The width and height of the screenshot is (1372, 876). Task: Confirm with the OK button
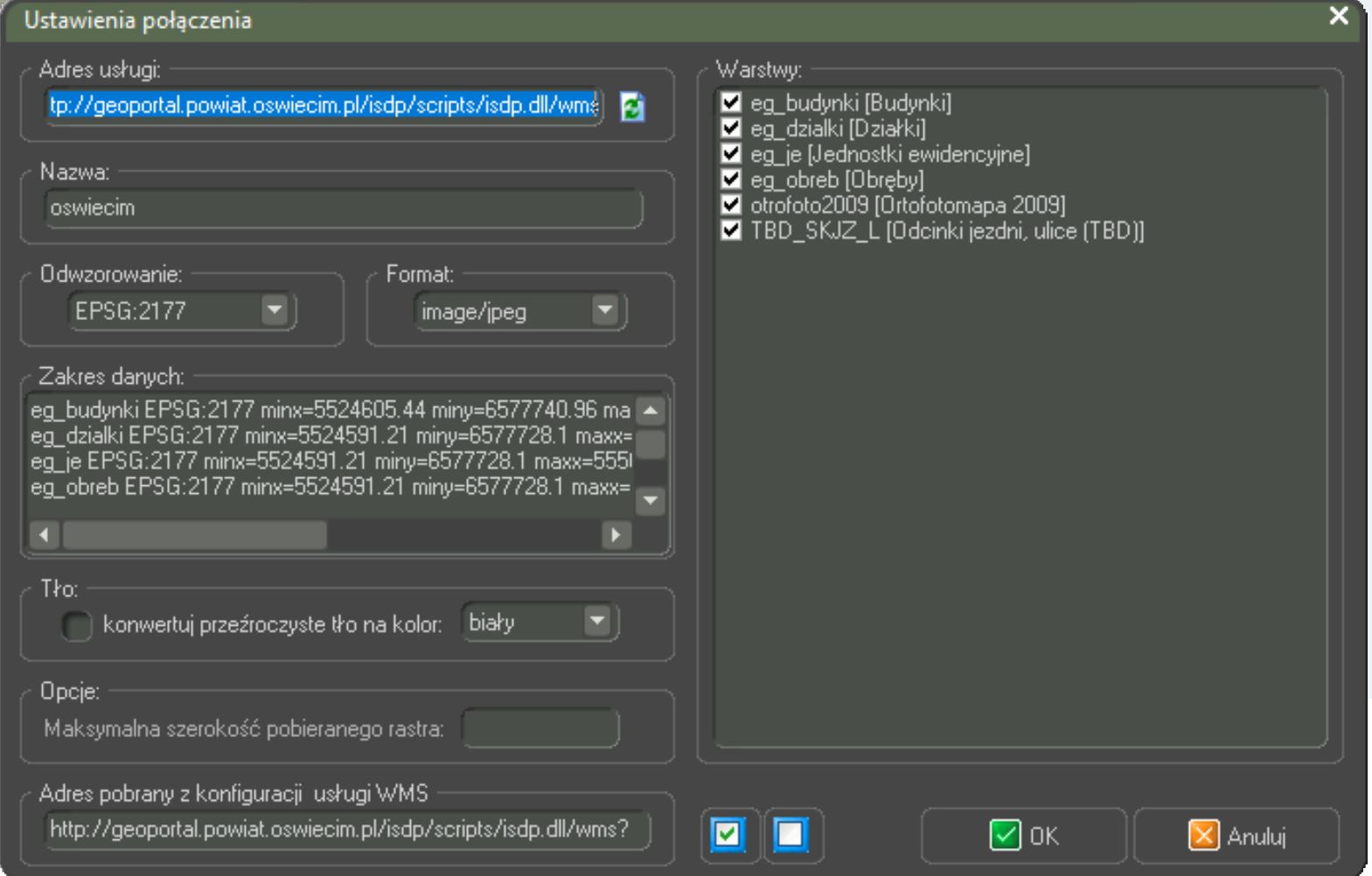[x=1024, y=836]
